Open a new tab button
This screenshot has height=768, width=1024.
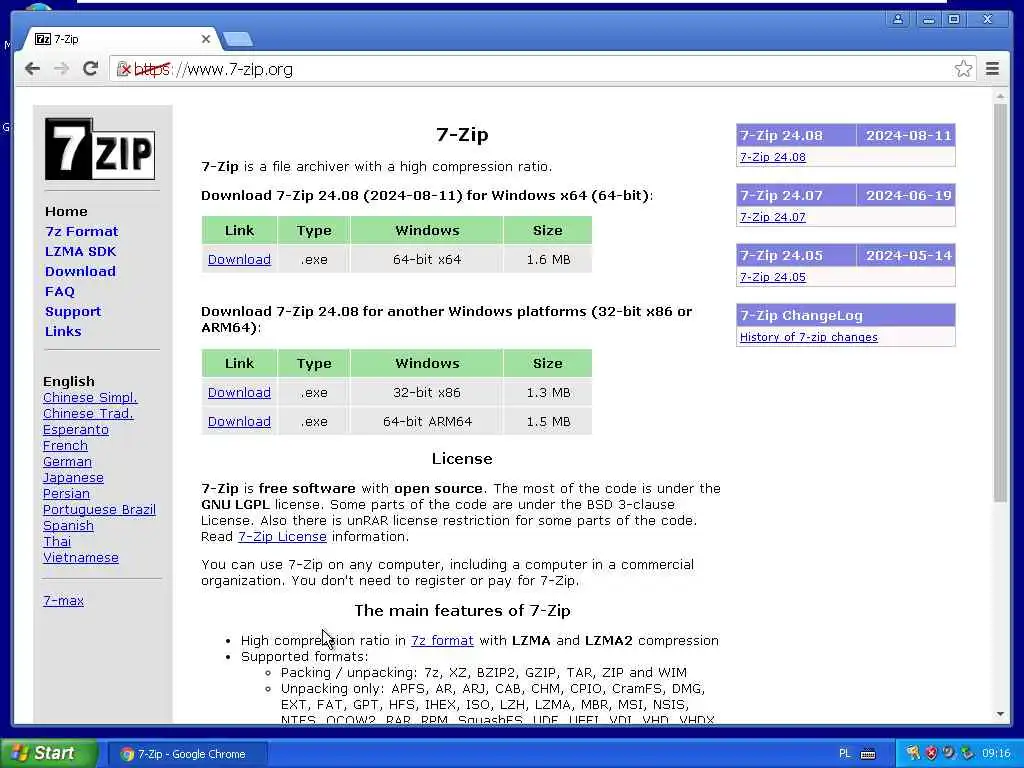click(238, 40)
